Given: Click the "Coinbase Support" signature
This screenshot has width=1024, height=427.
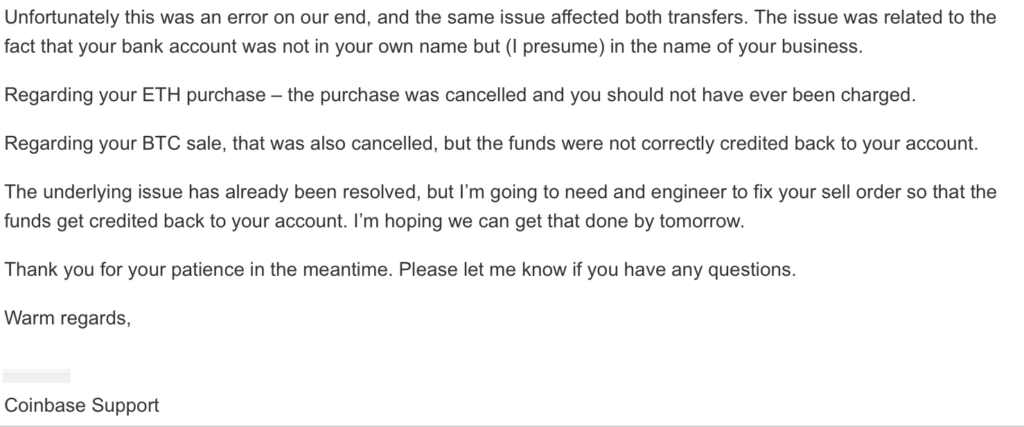Looking at the screenshot, I should coord(82,405).
